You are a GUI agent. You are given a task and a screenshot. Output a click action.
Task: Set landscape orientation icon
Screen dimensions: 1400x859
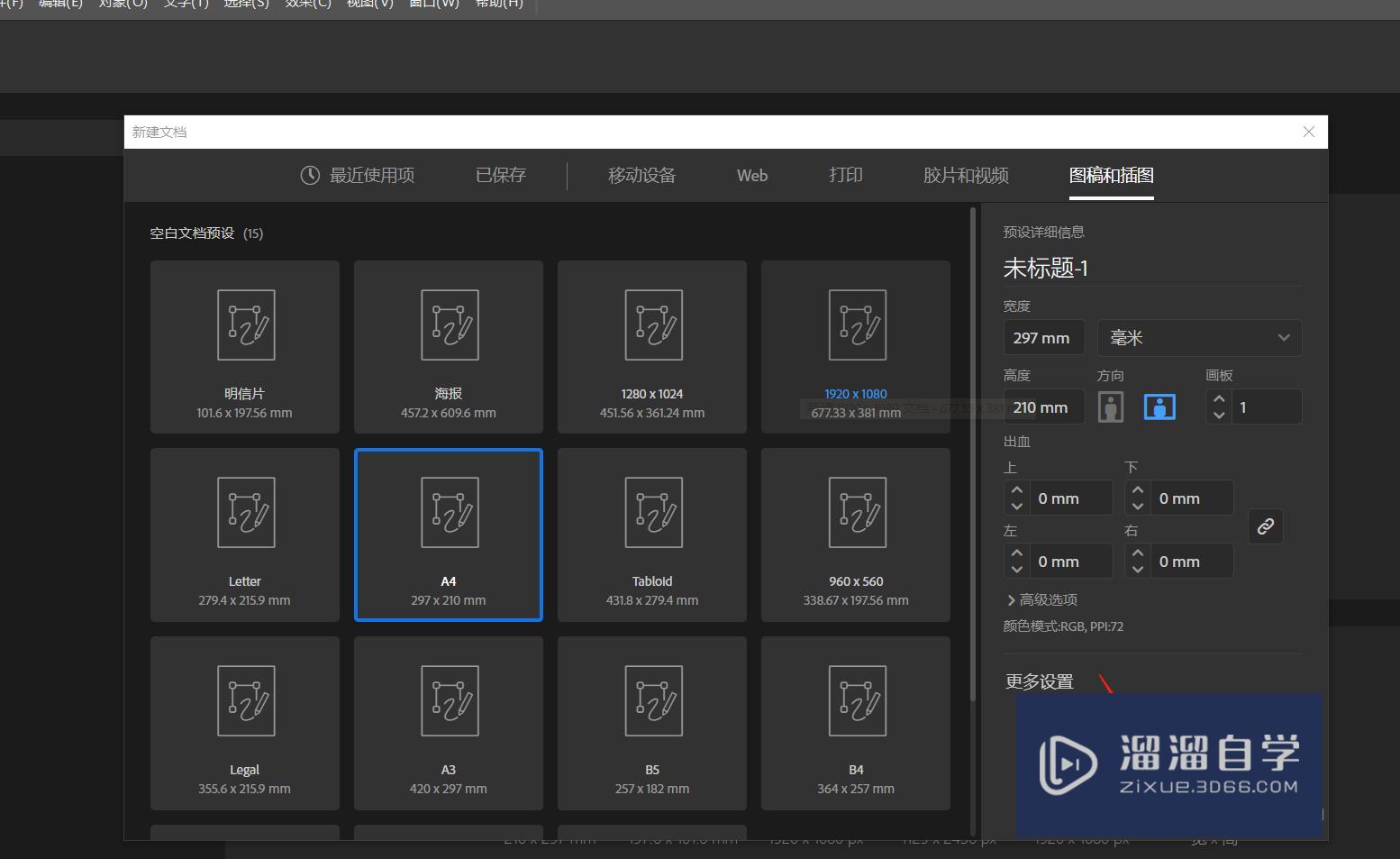click(1159, 407)
